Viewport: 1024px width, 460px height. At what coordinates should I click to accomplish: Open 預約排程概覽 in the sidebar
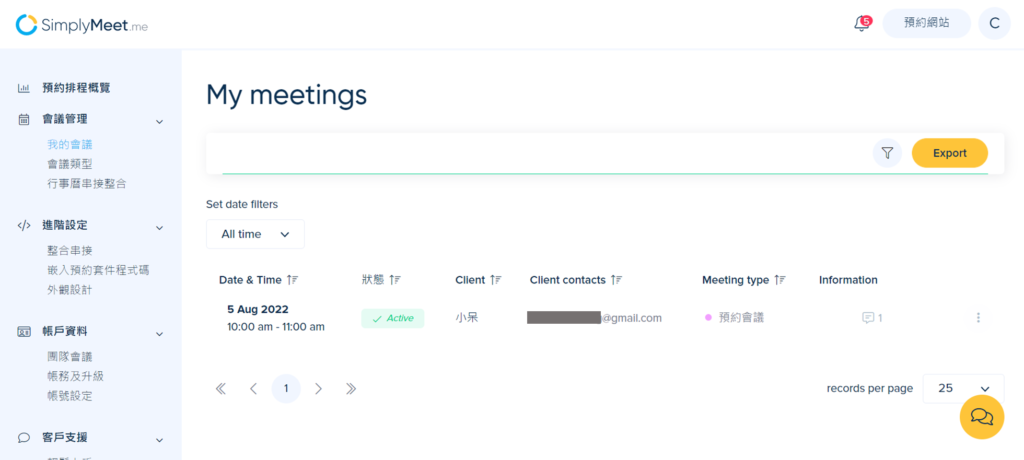click(x=76, y=88)
